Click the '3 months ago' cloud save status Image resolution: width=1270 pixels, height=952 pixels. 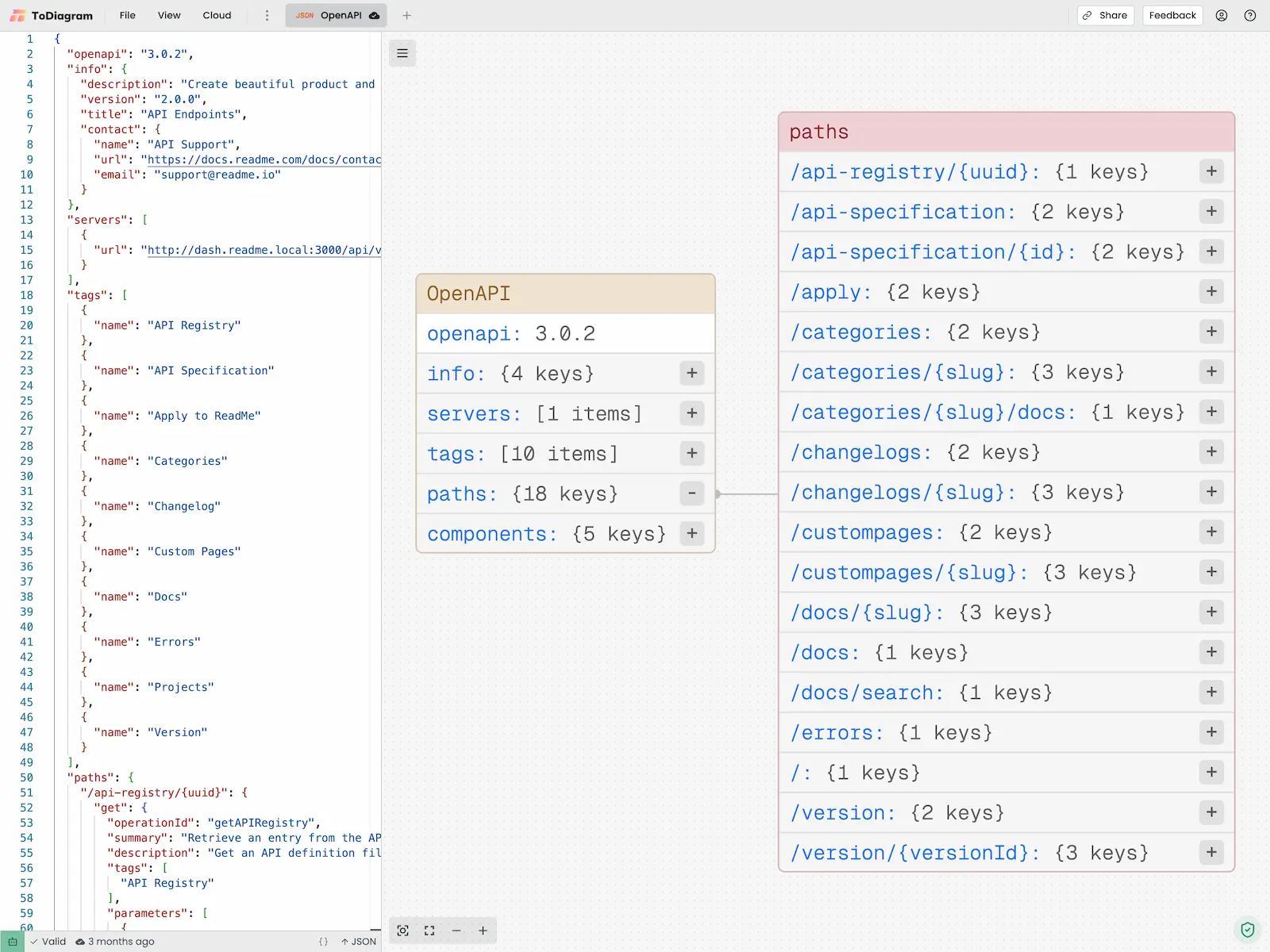point(115,942)
